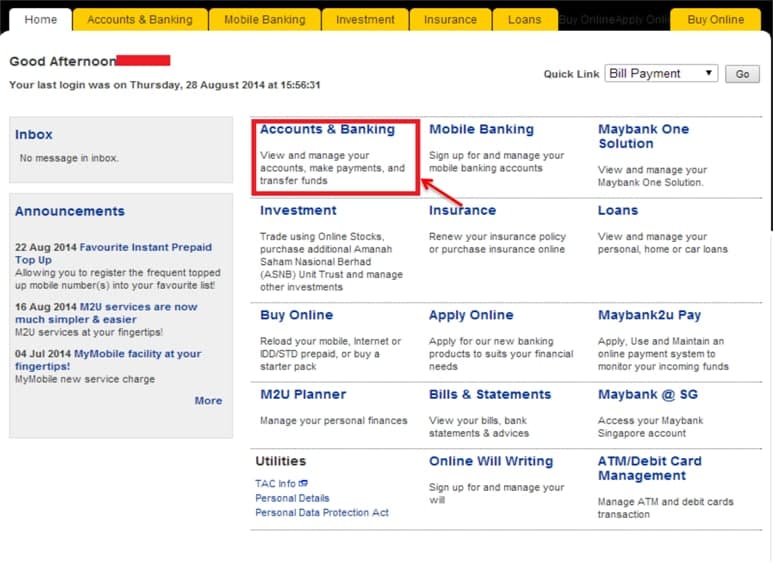This screenshot has width=774, height=563.
Task: Click 'M2U services at your fingertips!' text
Action: coord(89,333)
